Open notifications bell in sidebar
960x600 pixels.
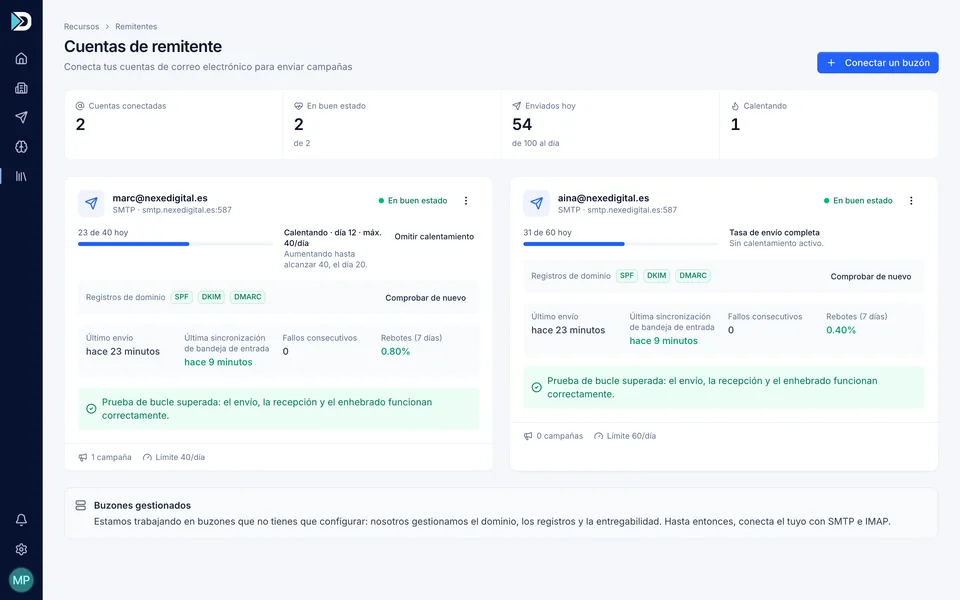(21, 520)
